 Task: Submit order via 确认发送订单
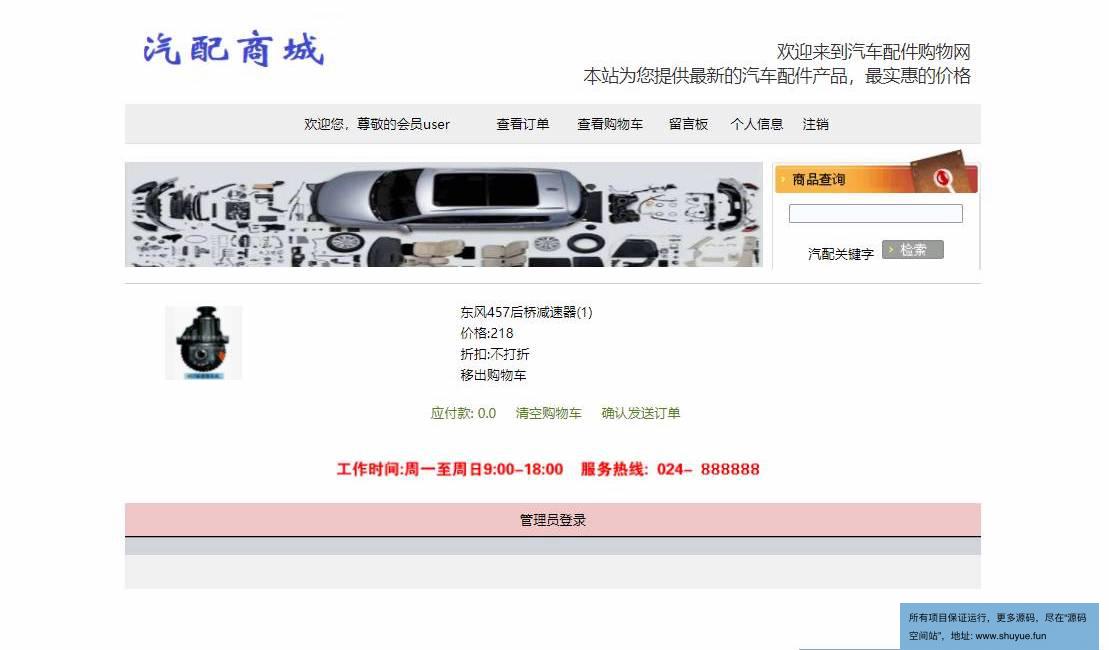point(641,413)
